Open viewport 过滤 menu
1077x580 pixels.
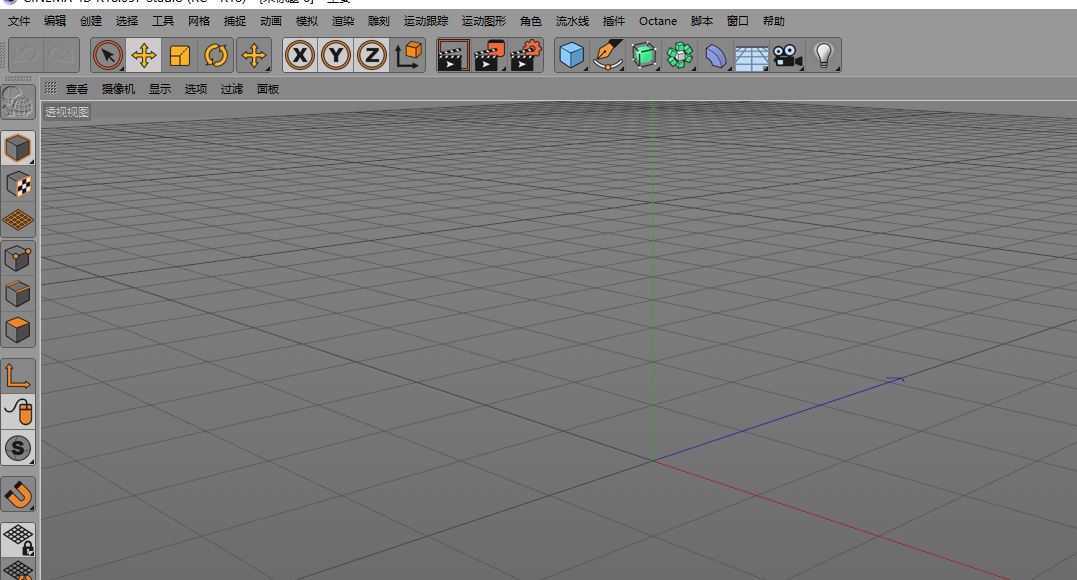tap(232, 89)
